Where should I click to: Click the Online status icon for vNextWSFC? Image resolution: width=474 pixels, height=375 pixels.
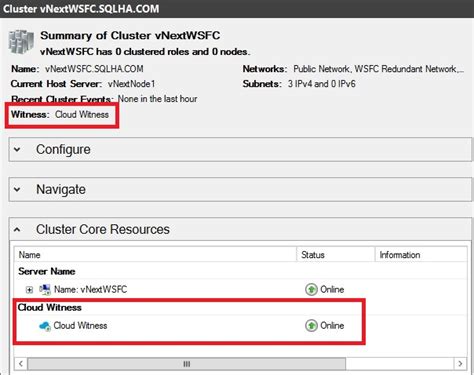coord(311,289)
